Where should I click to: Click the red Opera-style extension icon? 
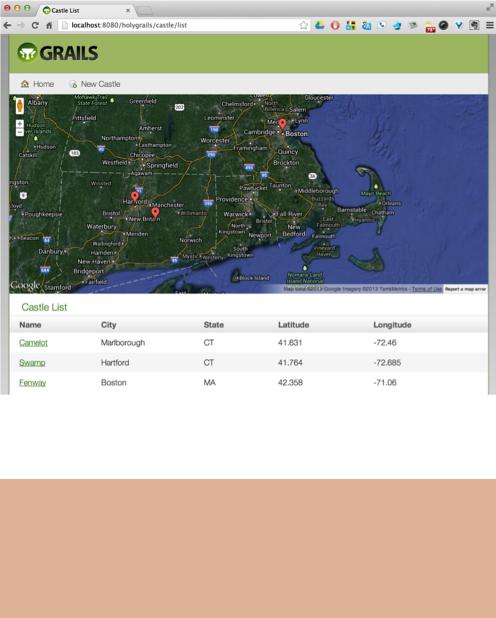click(x=335, y=25)
